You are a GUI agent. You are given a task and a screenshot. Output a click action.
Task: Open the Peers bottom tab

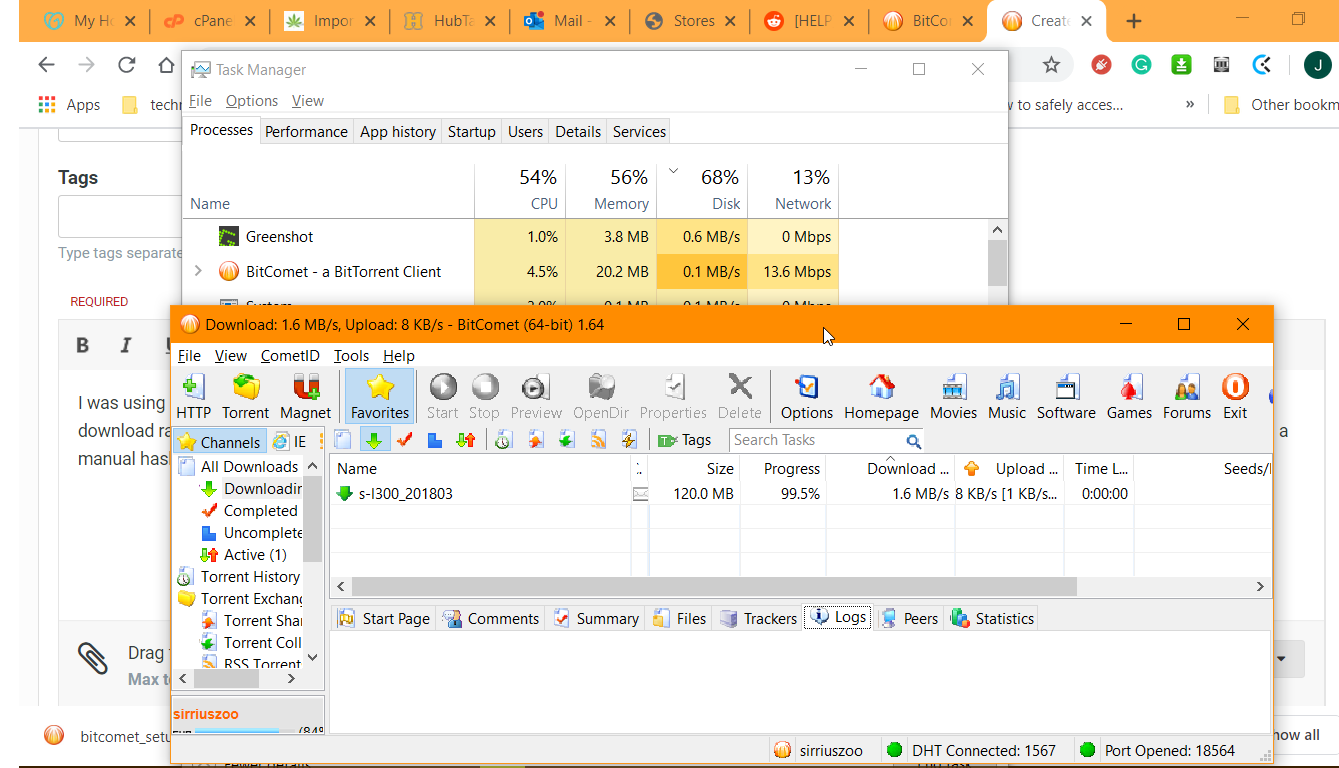click(x=909, y=619)
